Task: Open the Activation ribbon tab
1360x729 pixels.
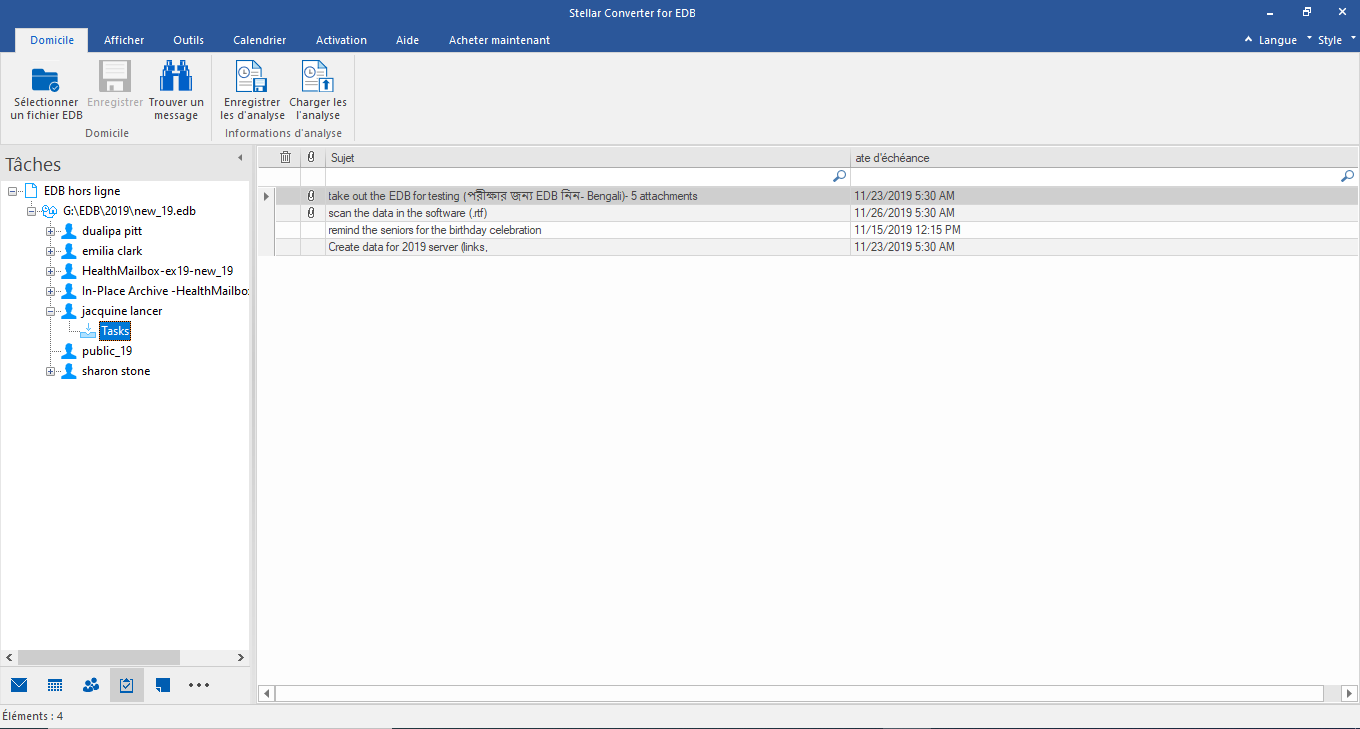Action: point(341,40)
